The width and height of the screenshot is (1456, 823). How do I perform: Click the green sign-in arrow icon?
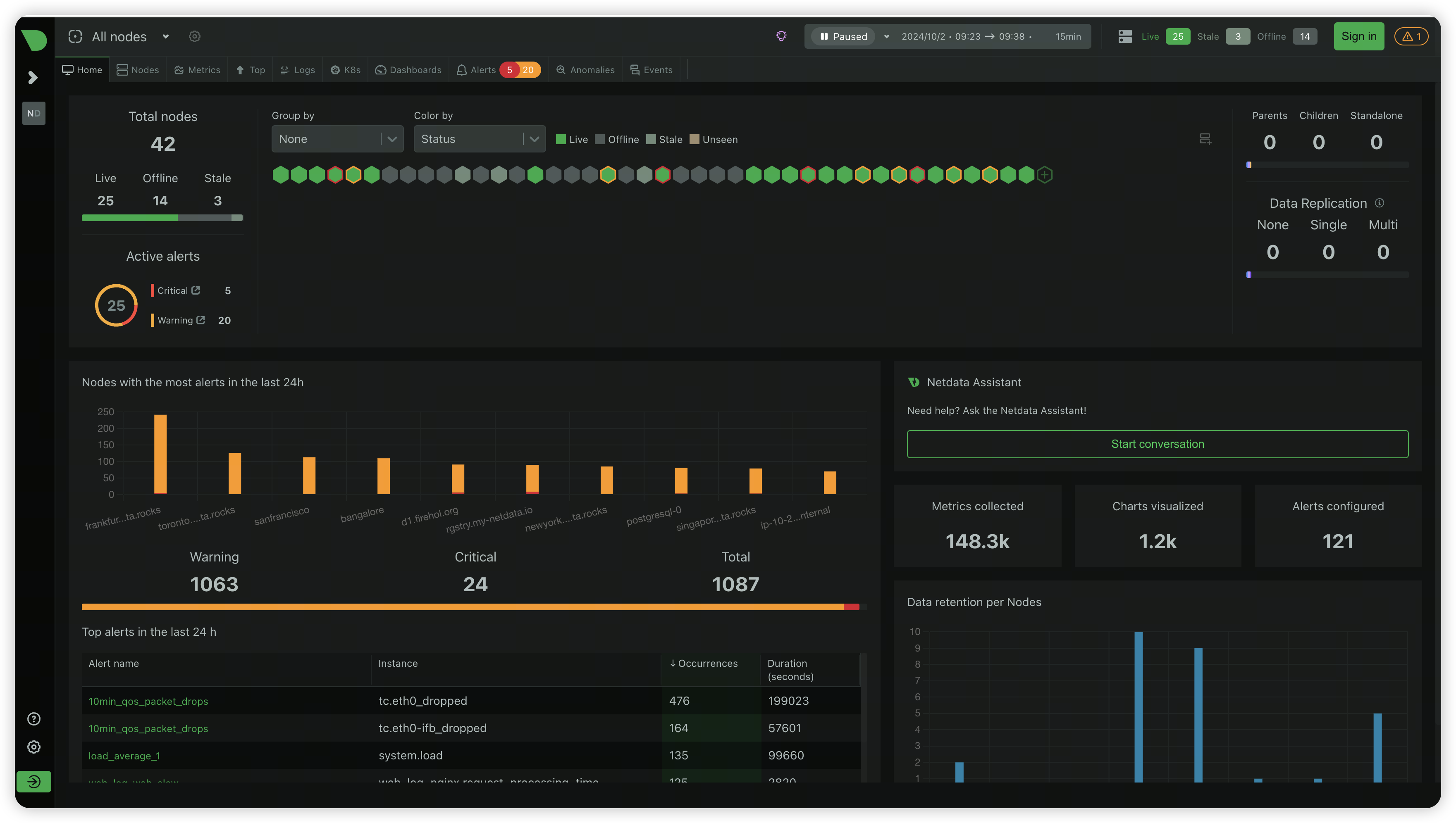pos(34,782)
